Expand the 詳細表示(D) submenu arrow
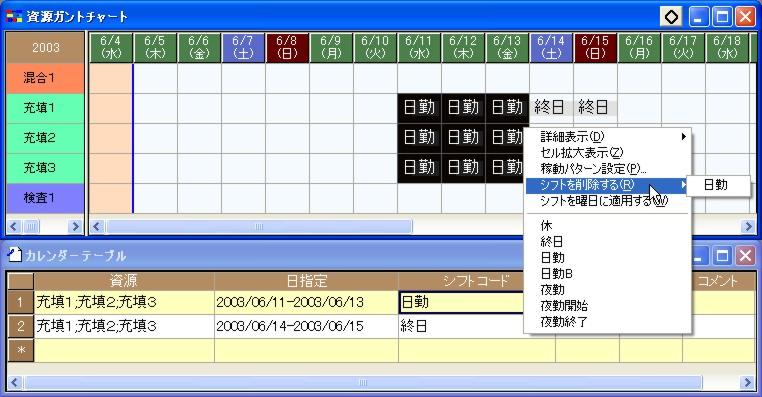 (x=683, y=137)
